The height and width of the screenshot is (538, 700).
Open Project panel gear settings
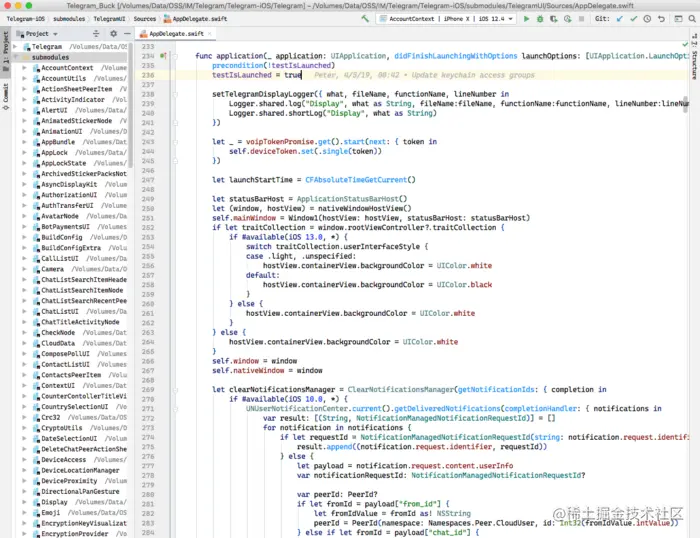[113, 33]
